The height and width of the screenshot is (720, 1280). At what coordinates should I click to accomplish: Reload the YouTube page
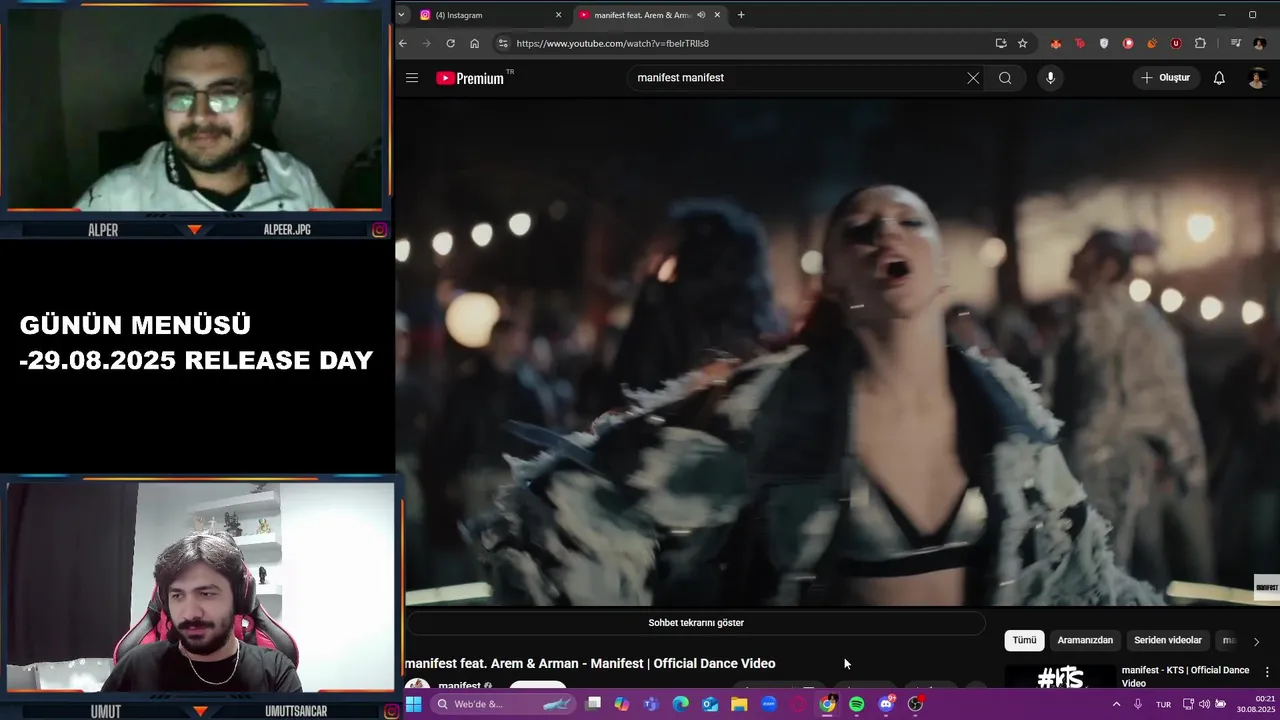coord(451,43)
